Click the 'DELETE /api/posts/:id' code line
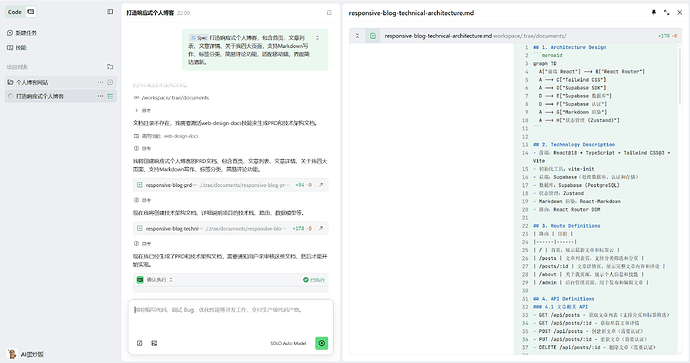This screenshot has width=690, height=363. click(594, 347)
